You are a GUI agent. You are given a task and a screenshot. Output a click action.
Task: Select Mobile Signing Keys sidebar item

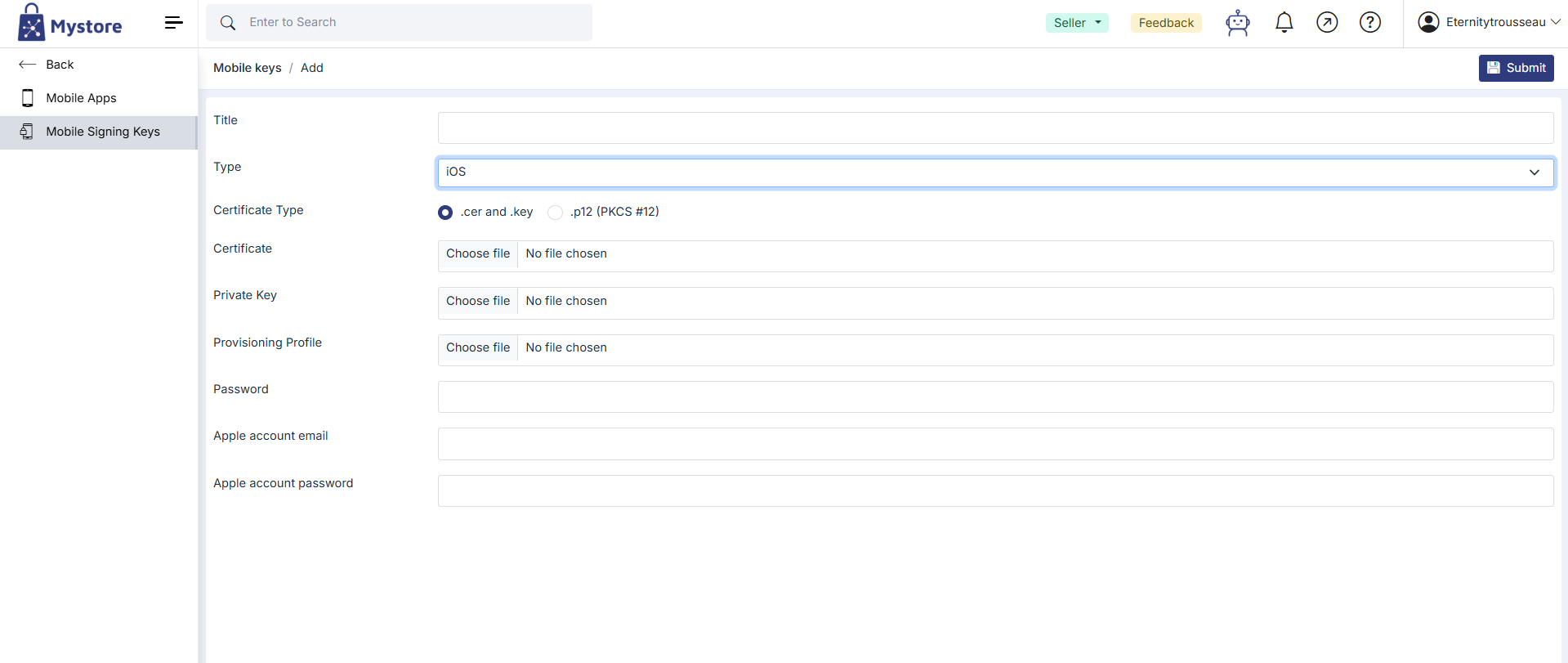(x=102, y=132)
